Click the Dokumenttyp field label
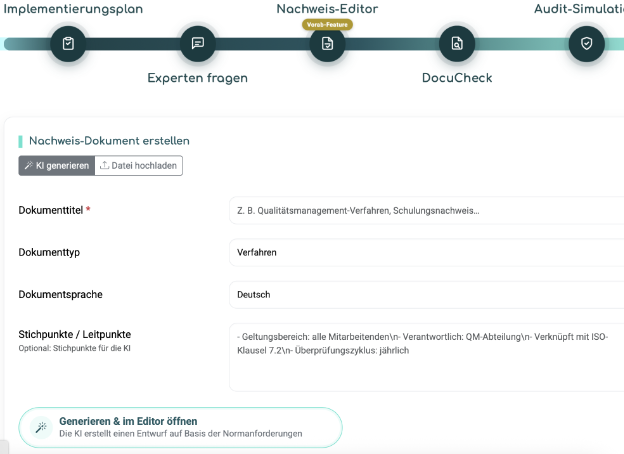The height and width of the screenshot is (454, 624). click(x=49, y=252)
